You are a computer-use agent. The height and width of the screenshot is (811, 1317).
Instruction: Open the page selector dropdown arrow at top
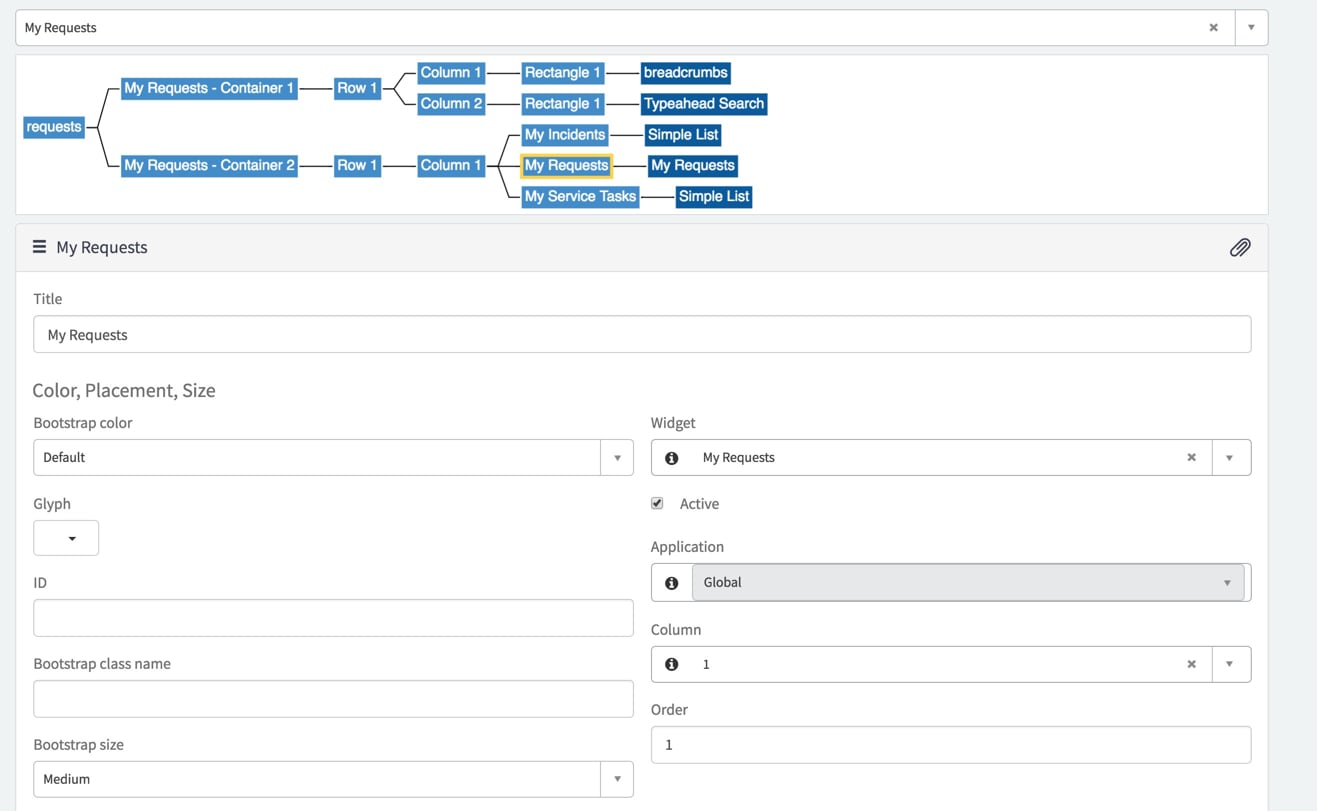click(1251, 28)
